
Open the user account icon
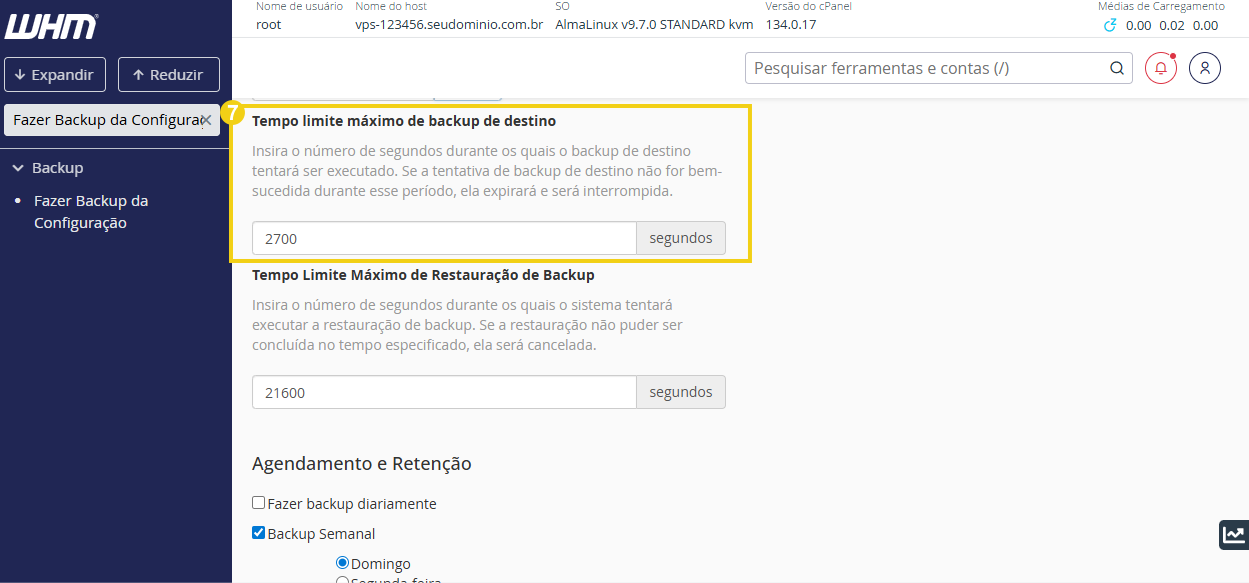[x=1205, y=68]
